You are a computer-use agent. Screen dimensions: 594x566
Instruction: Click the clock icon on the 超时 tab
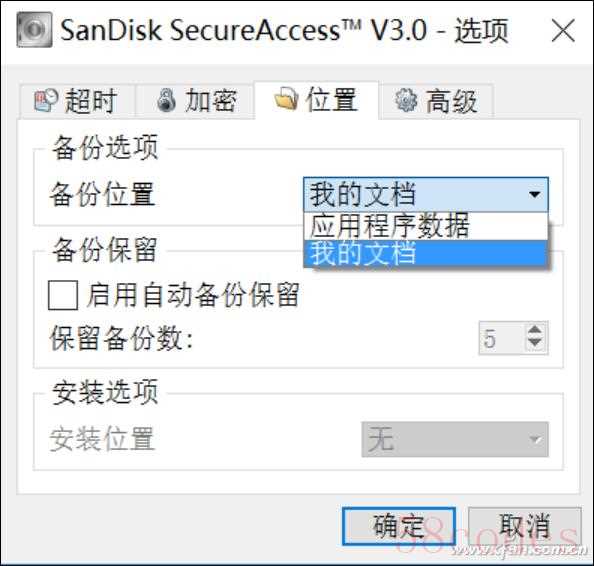pyautogui.click(x=46, y=100)
